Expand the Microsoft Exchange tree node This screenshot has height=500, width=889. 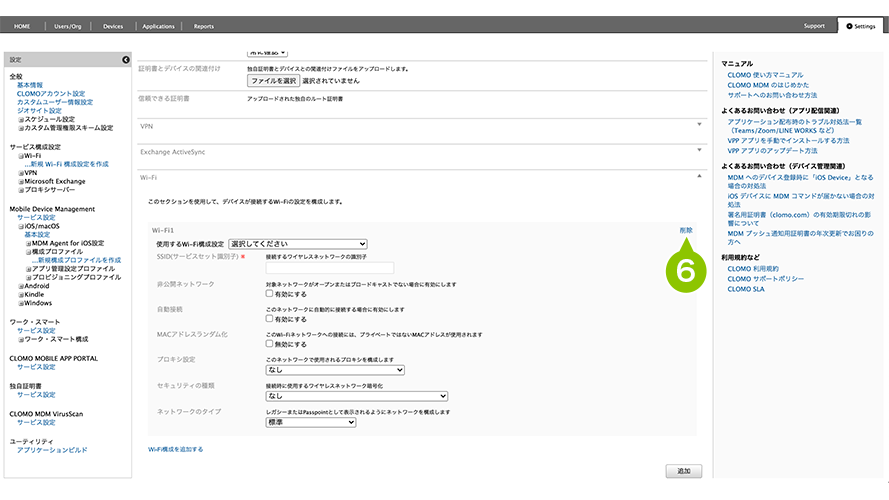pyautogui.click(x=21, y=181)
